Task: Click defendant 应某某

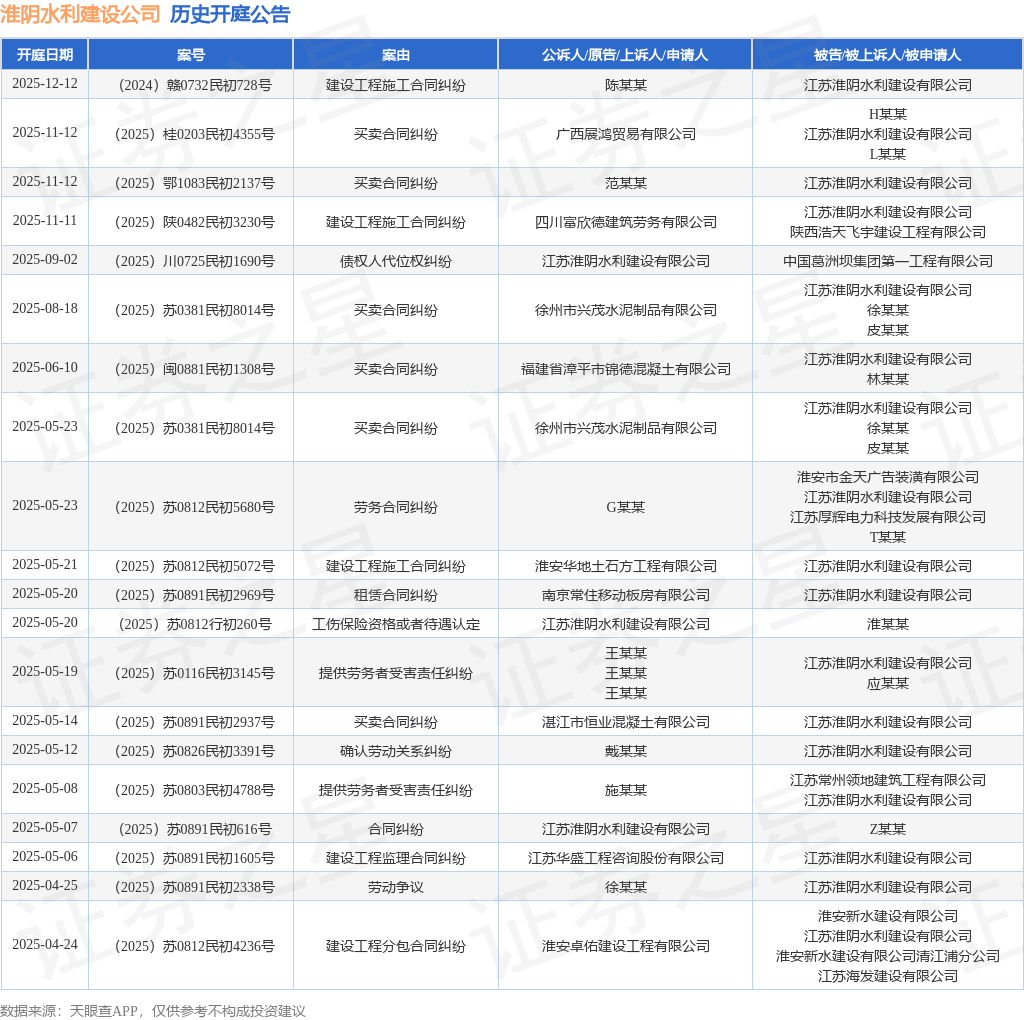Action: [x=888, y=683]
